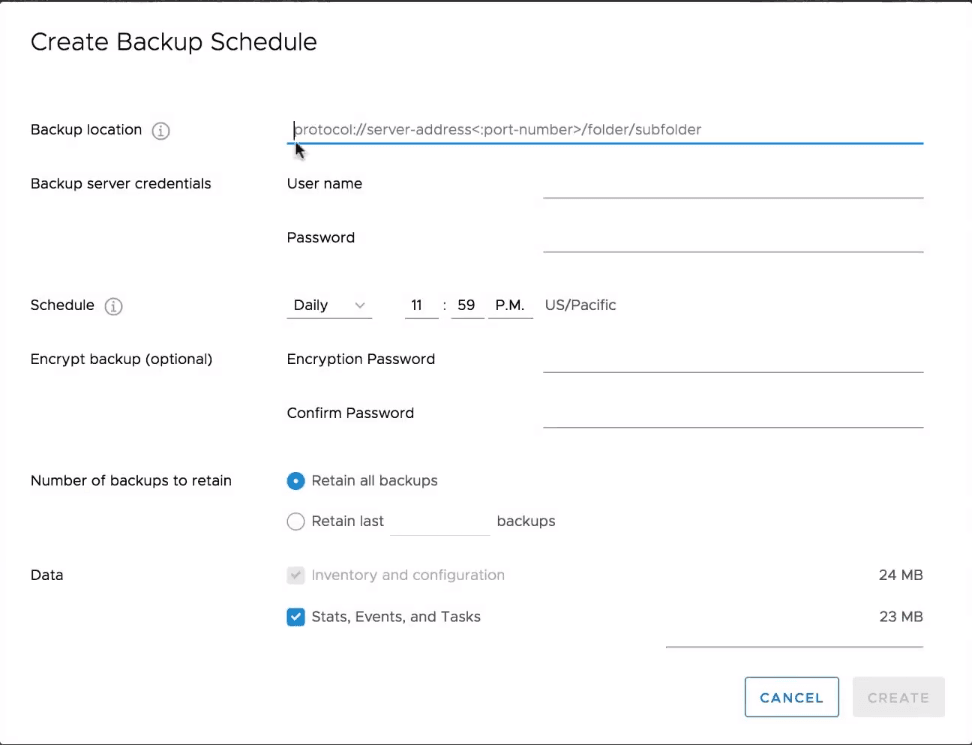Screen dimensions: 972x745
Task: Click the Retain last backups number field
Action: (439, 521)
